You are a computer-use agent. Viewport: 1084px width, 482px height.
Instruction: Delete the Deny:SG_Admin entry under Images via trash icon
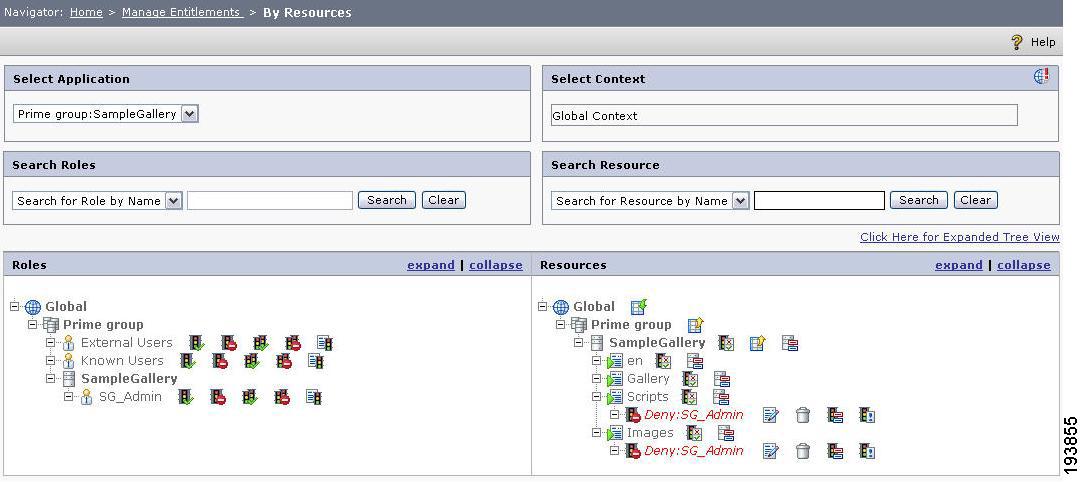(802, 450)
